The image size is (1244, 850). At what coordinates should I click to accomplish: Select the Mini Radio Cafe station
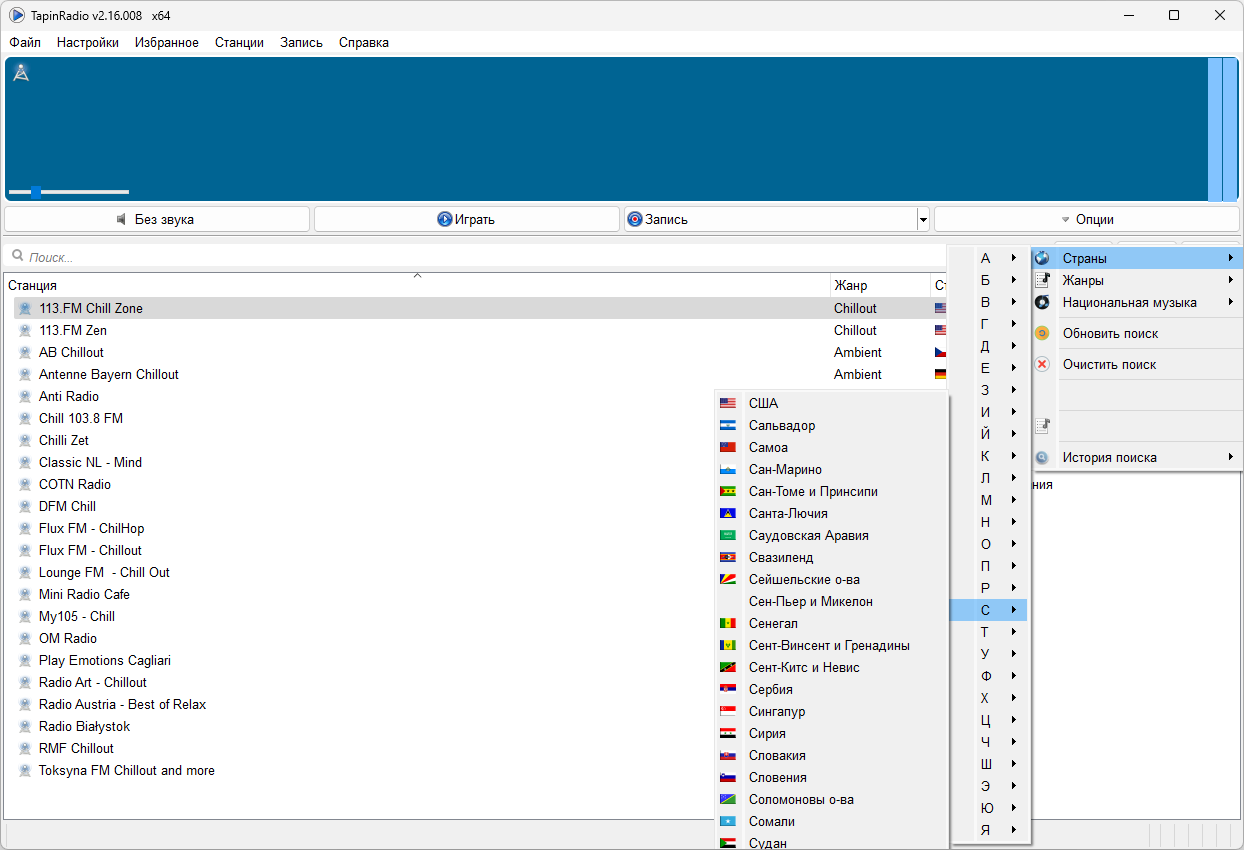pos(84,594)
